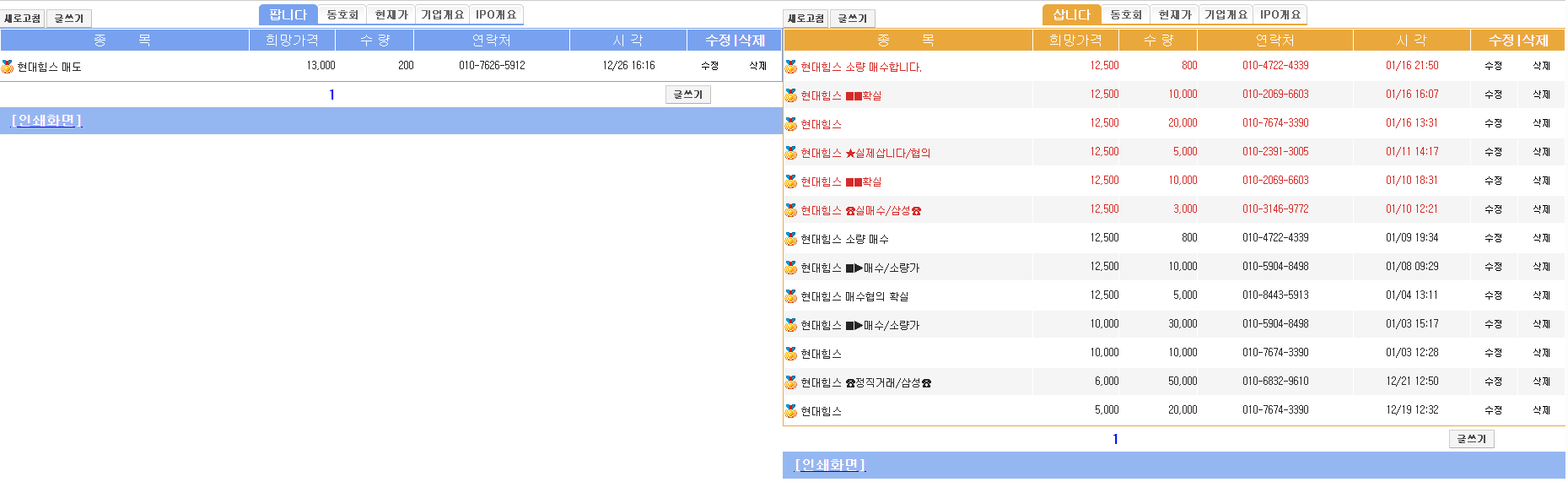Click 수정 on the 현대힘스 매도 row
Image resolution: width=1568 pixels, height=482 pixels.
(x=710, y=66)
